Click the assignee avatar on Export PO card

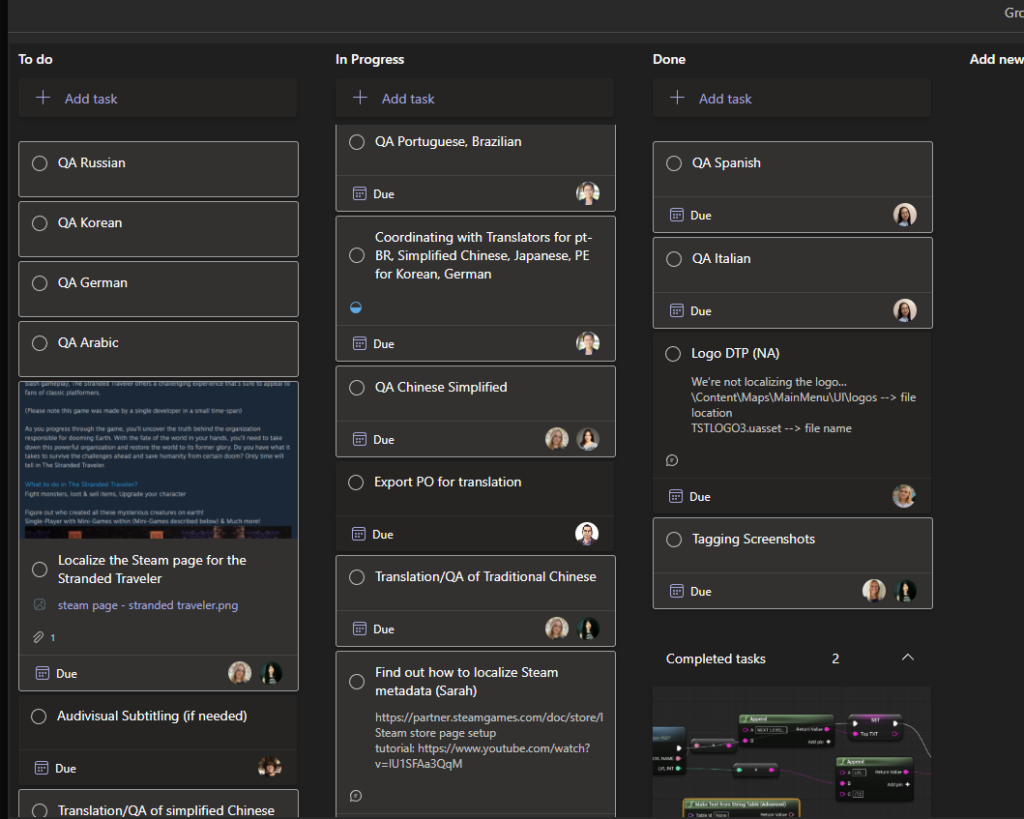click(587, 534)
